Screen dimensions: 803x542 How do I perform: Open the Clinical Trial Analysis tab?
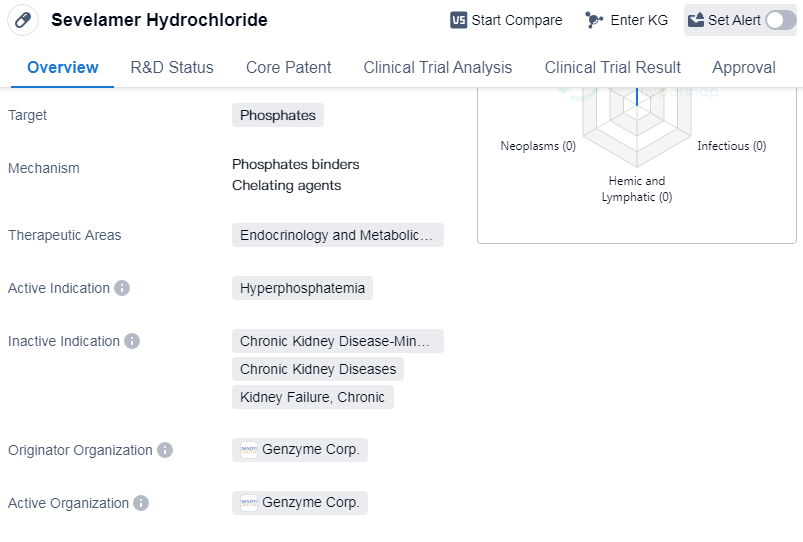[438, 67]
